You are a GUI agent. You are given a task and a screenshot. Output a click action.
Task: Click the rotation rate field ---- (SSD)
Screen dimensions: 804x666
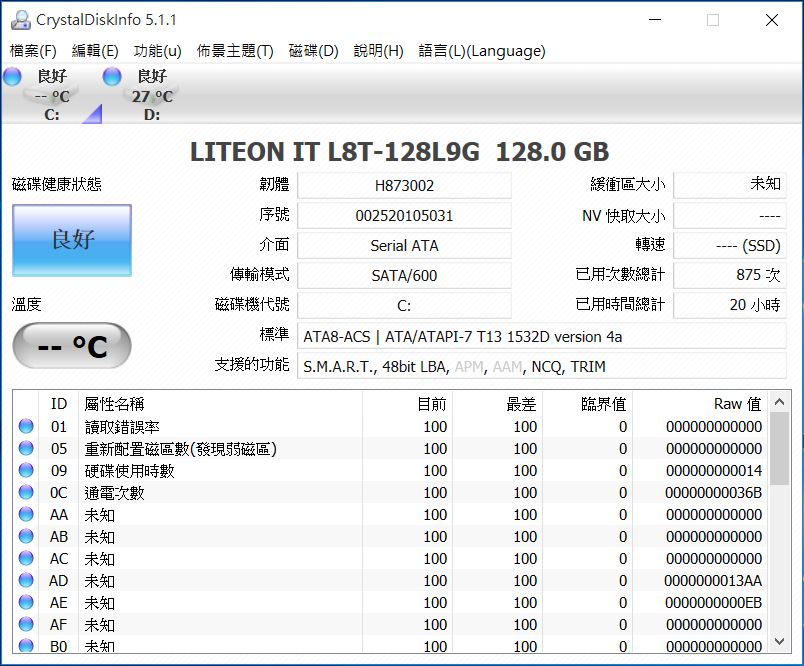pyautogui.click(x=730, y=246)
